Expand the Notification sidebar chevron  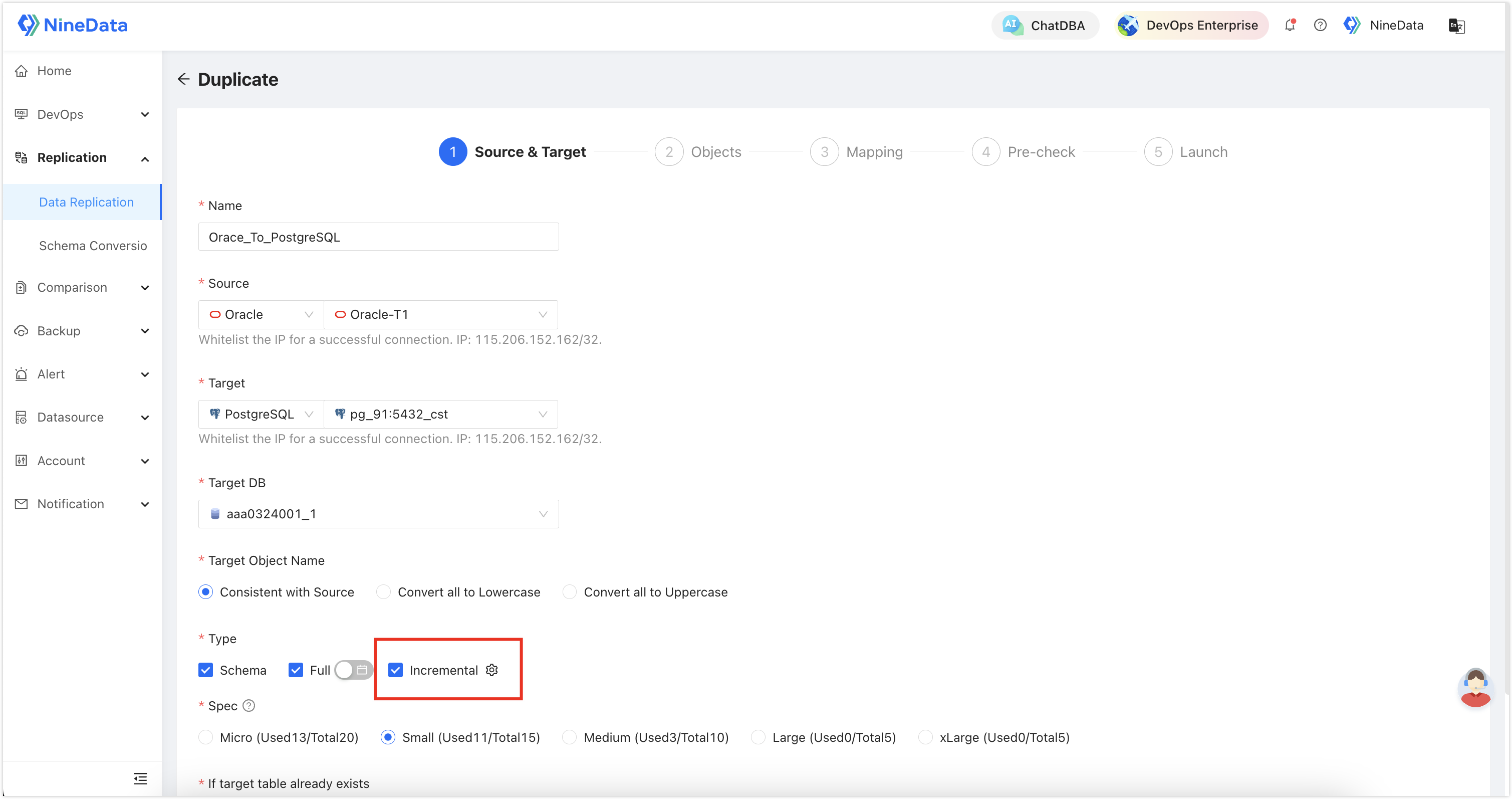click(x=145, y=504)
